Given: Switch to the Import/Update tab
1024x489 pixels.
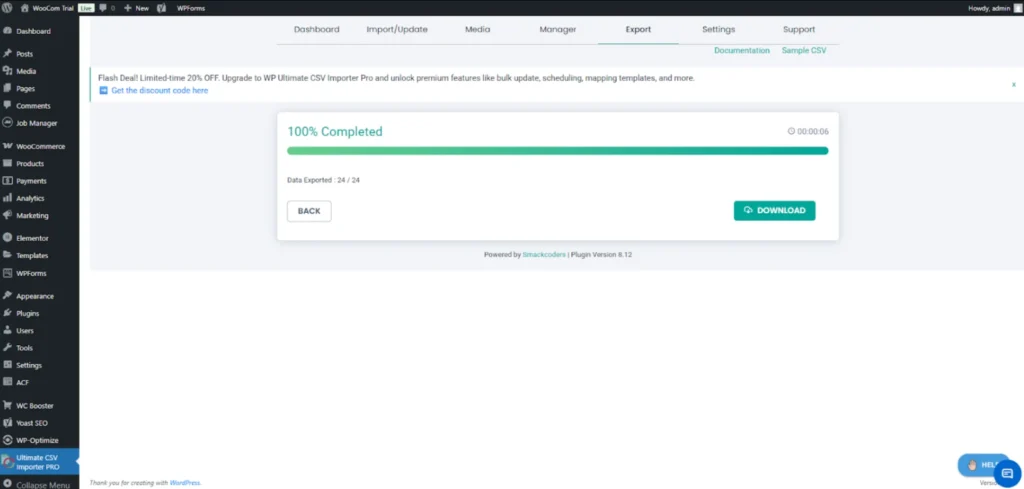Looking at the screenshot, I should (x=397, y=29).
